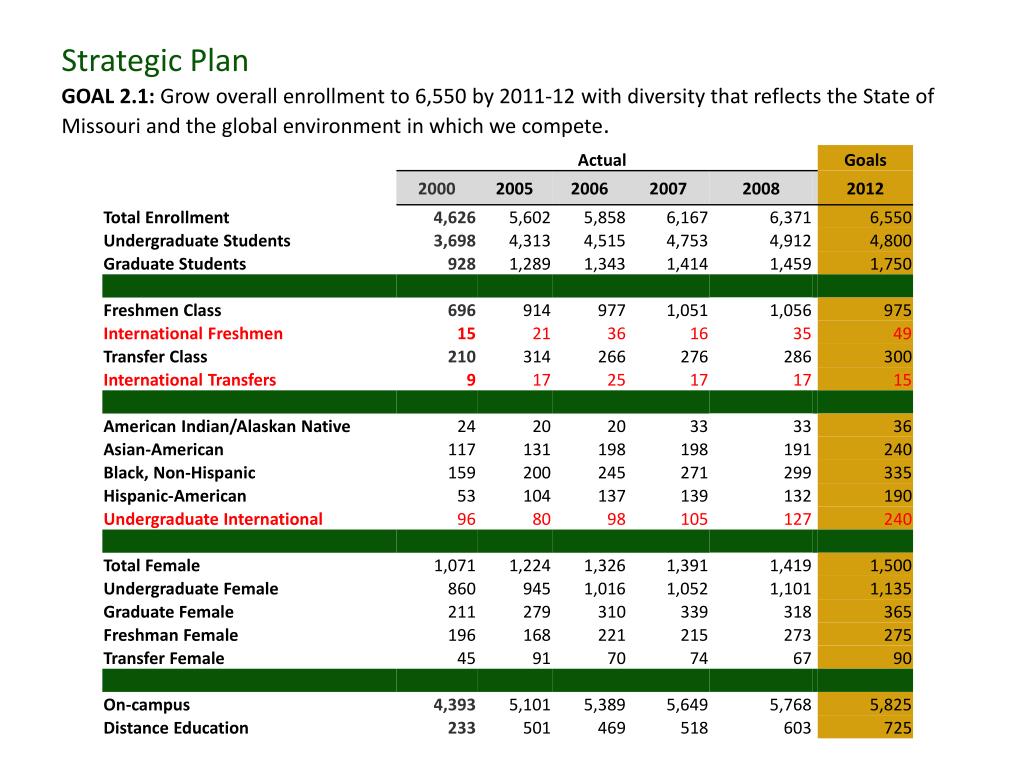Select Black, Non-Hispanic 2007 value 271
1024x768 pixels.
click(694, 473)
